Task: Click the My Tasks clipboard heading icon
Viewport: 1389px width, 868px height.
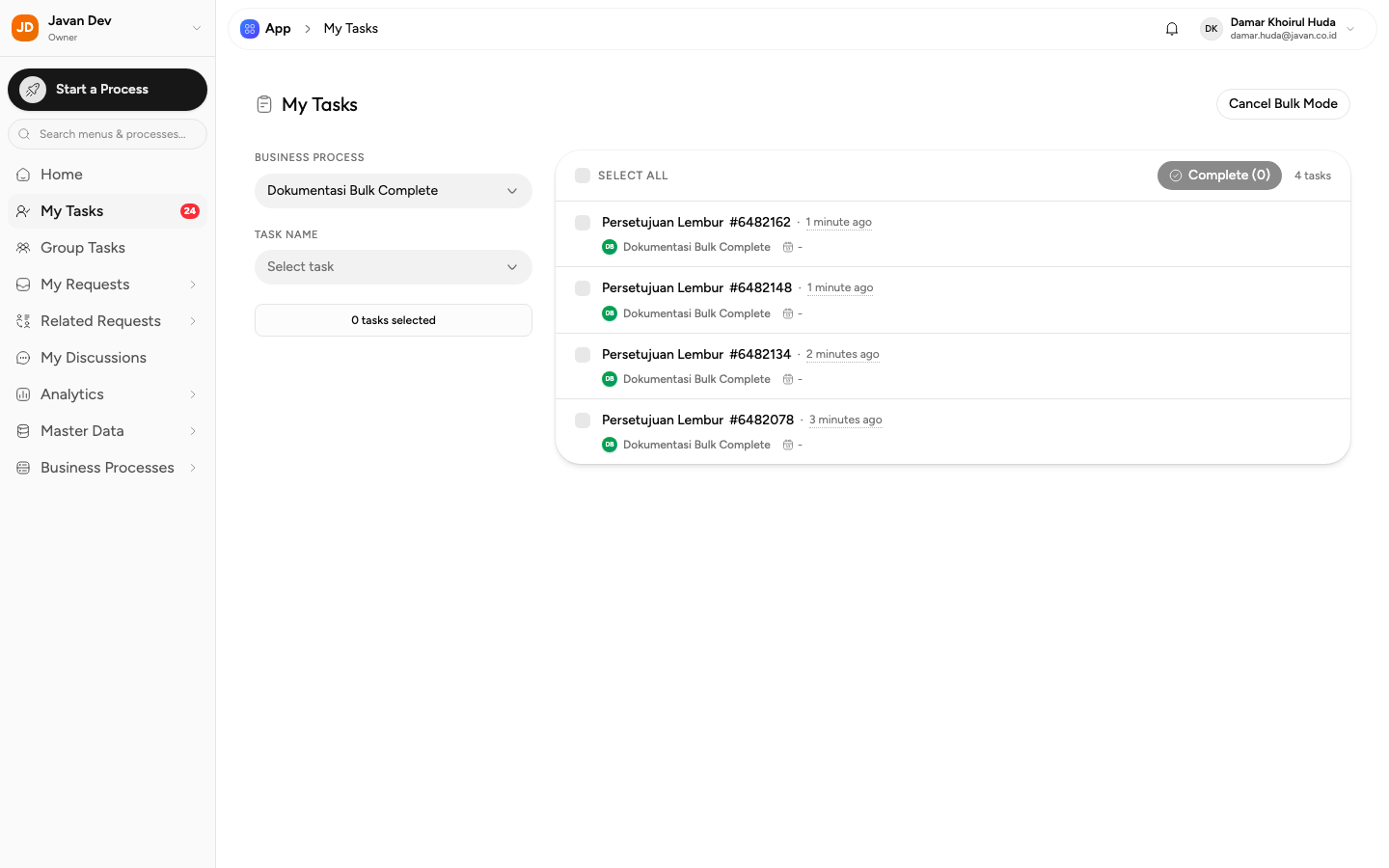Action: point(264,104)
